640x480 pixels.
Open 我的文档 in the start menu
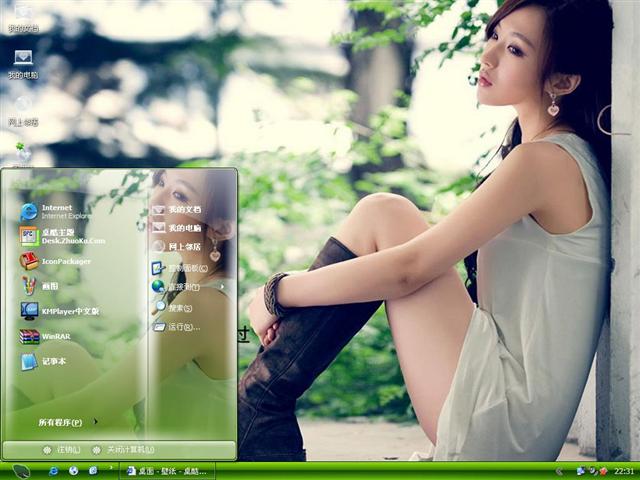(x=177, y=210)
